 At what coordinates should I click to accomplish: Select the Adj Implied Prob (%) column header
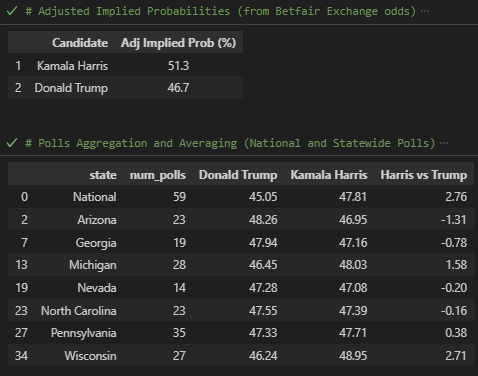[x=178, y=43]
